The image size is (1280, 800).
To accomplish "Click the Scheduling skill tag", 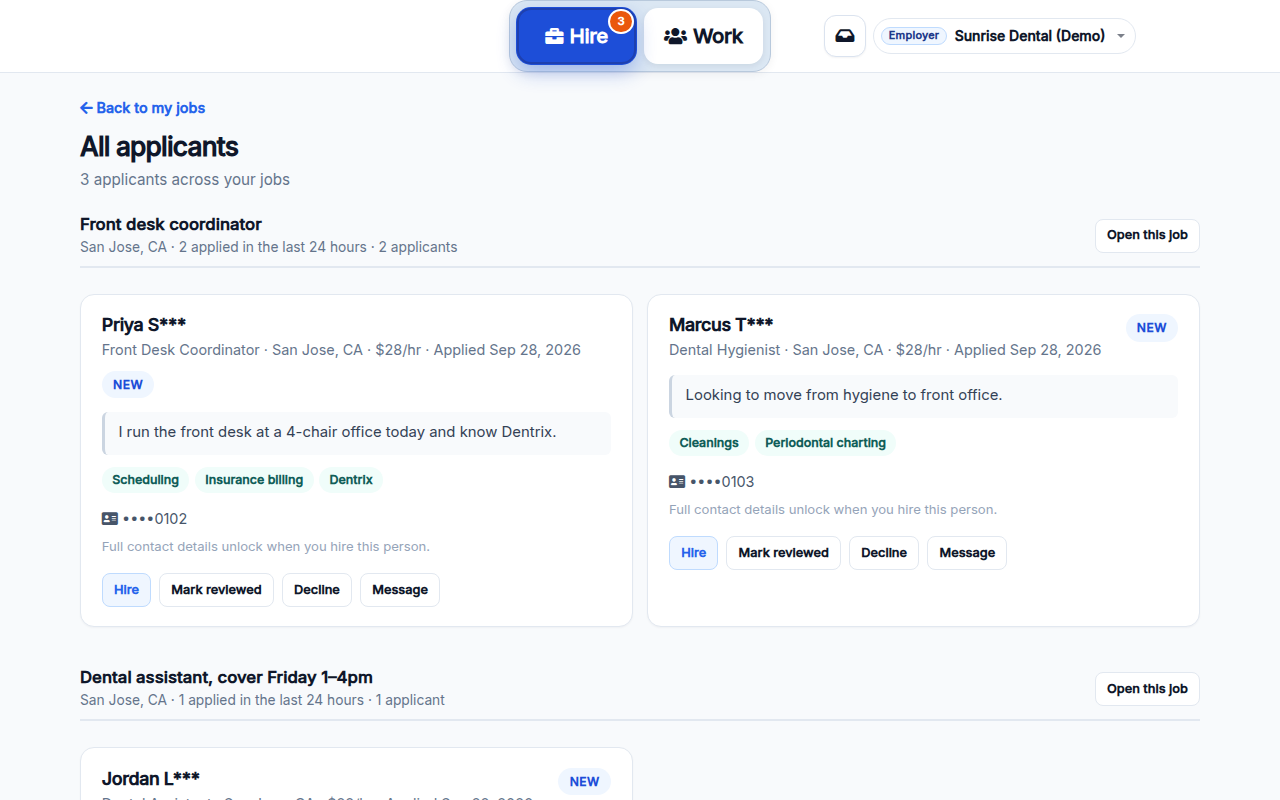I will tap(145, 480).
